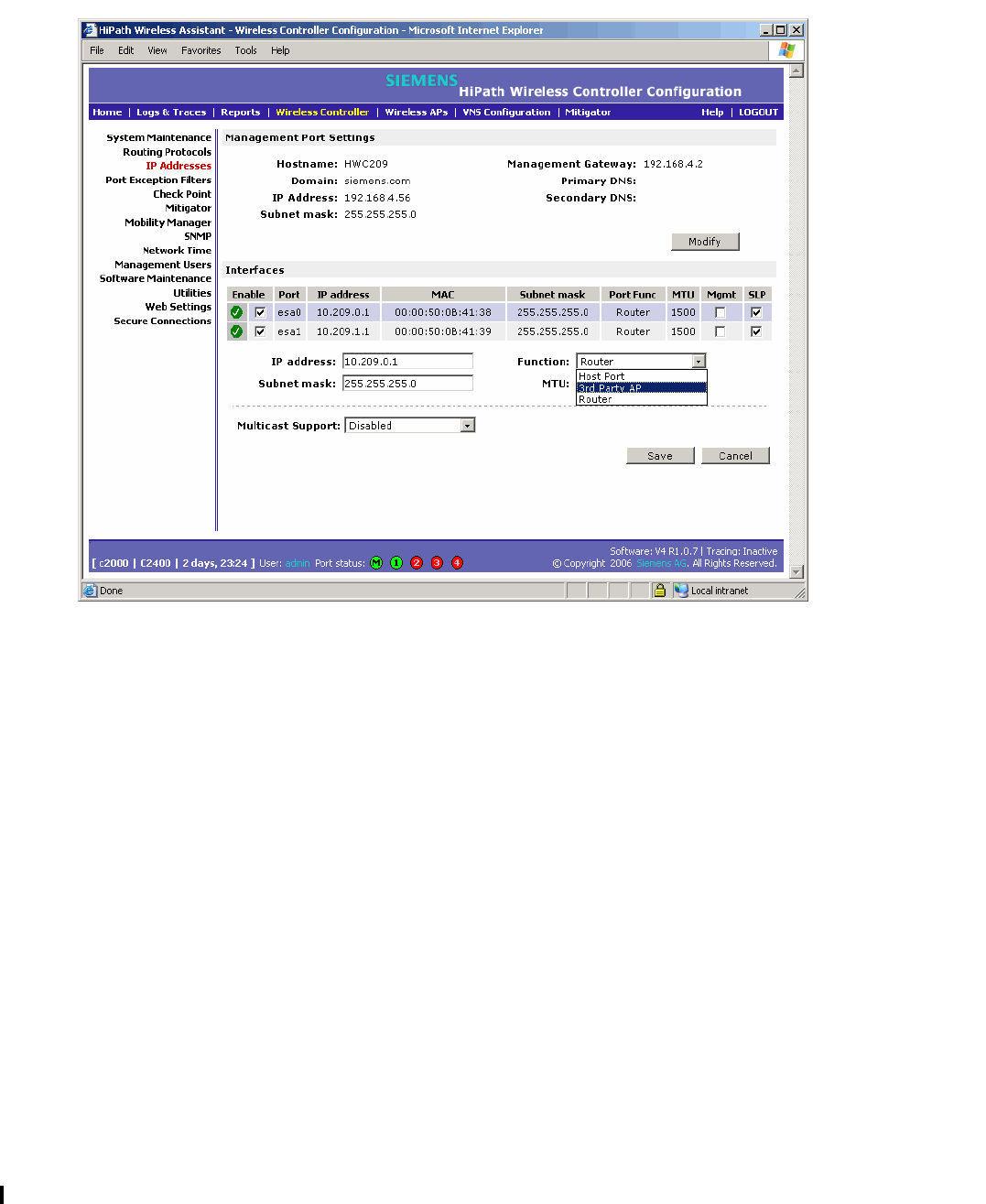Open the Mitigator tab in navigation bar
986x1204 pixels.
[588, 113]
